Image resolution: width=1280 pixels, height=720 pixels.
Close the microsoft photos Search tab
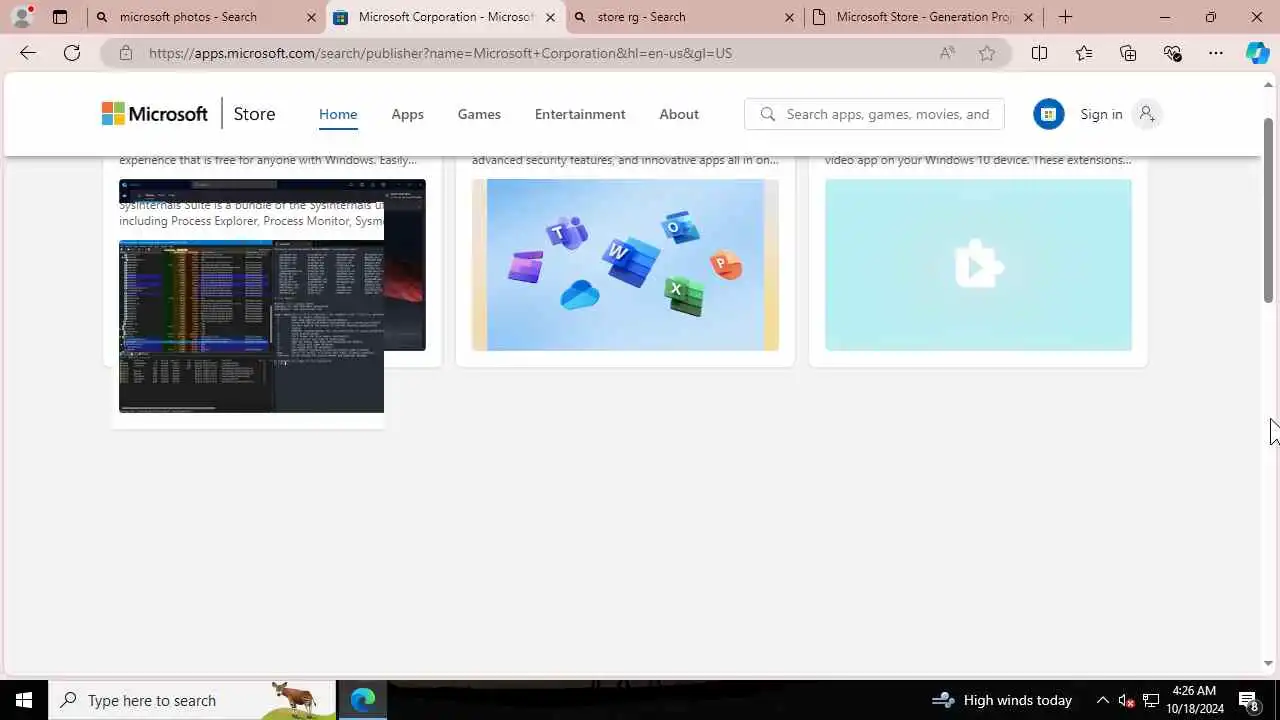click(x=311, y=17)
